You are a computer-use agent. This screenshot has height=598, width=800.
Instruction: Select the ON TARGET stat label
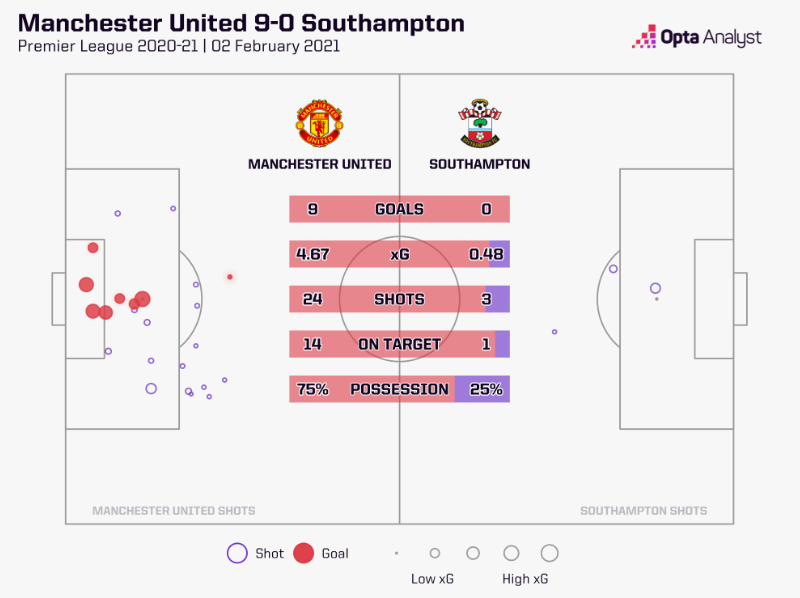(399, 344)
